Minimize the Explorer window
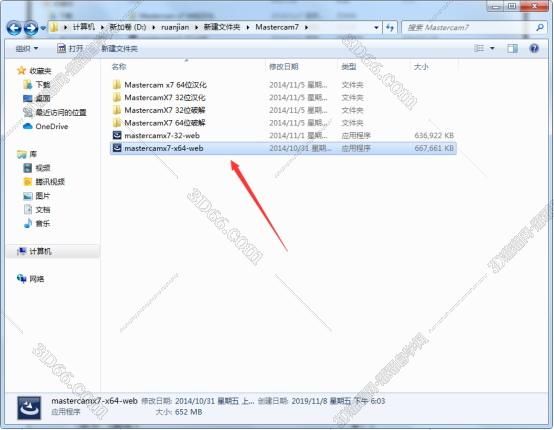 [x=495, y=6]
